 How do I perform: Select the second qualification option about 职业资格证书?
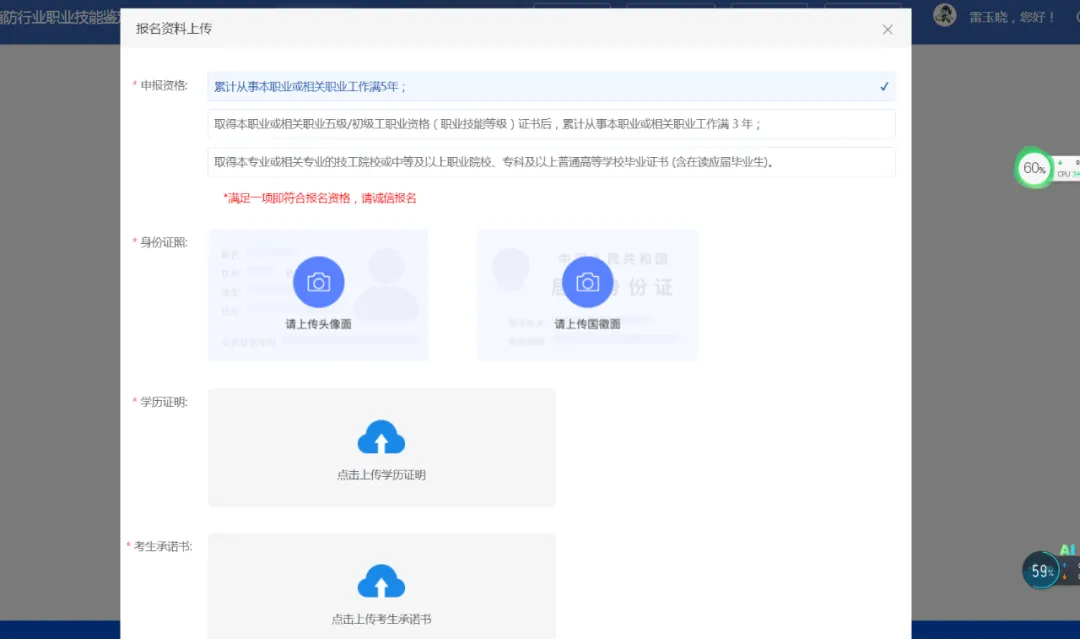(550, 124)
